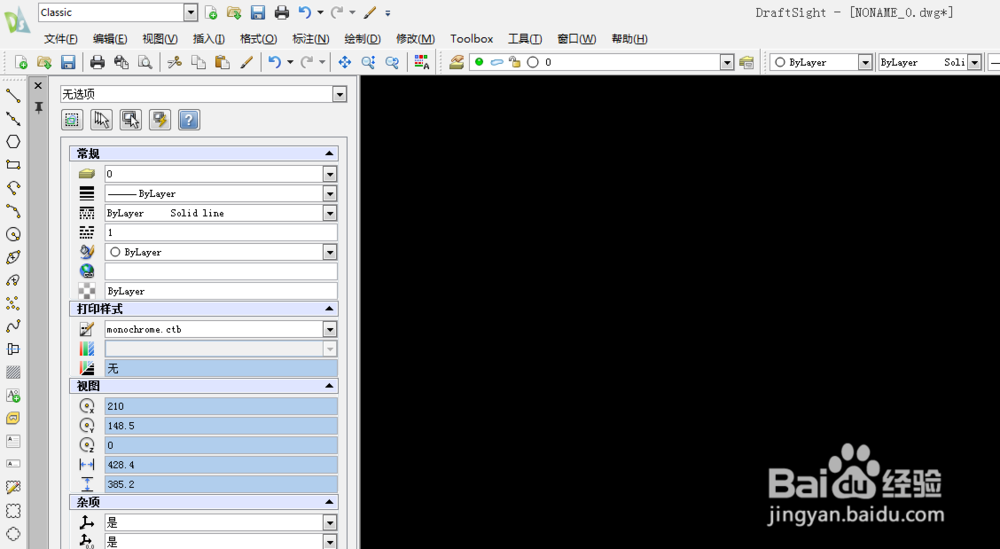The width and height of the screenshot is (1000, 549).
Task: Open the 视图(V) menu
Action: click(x=159, y=39)
